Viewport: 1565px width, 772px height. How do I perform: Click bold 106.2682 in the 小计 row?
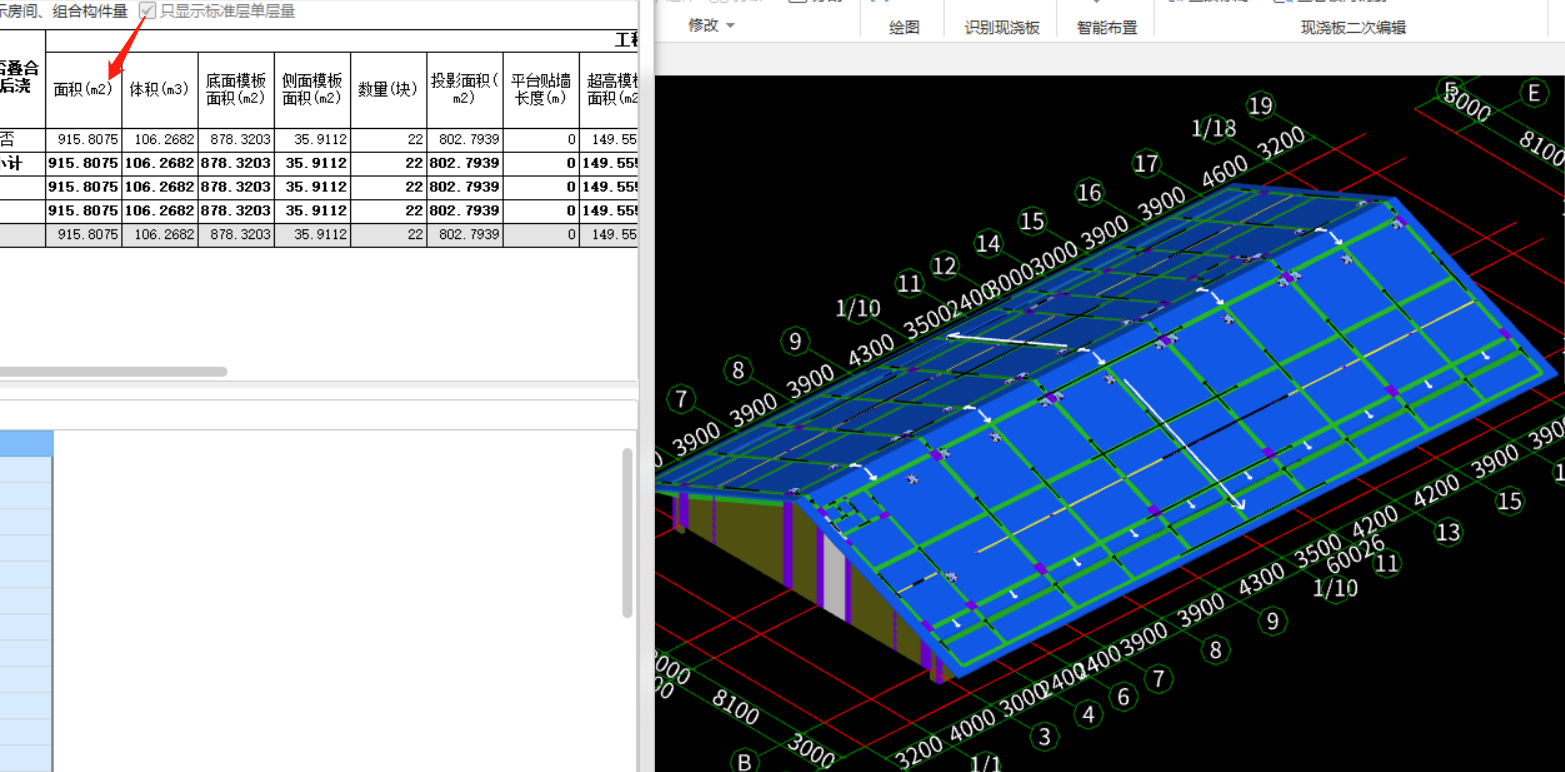160,163
